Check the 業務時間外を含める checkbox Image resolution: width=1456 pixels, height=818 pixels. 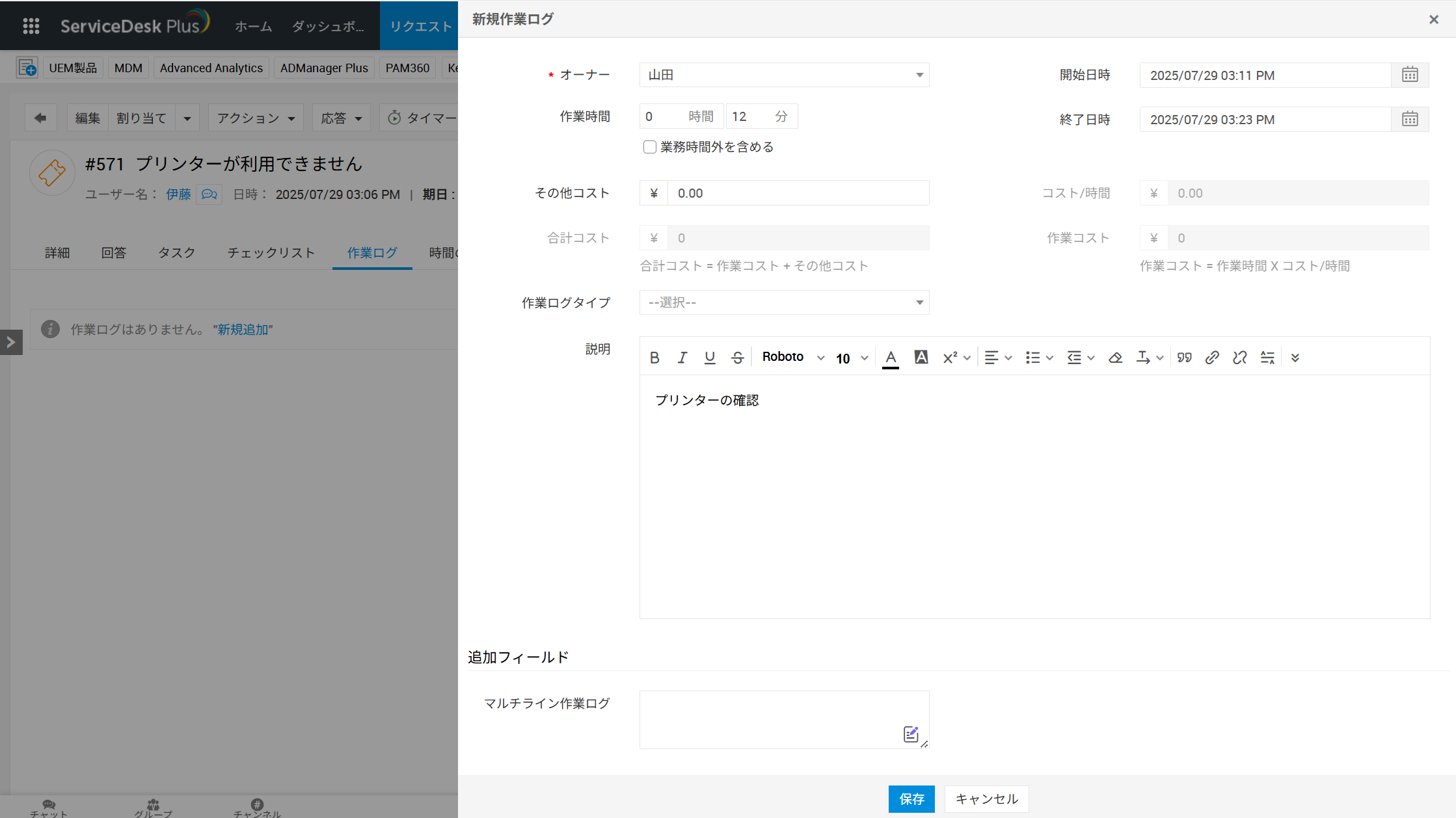[649, 147]
